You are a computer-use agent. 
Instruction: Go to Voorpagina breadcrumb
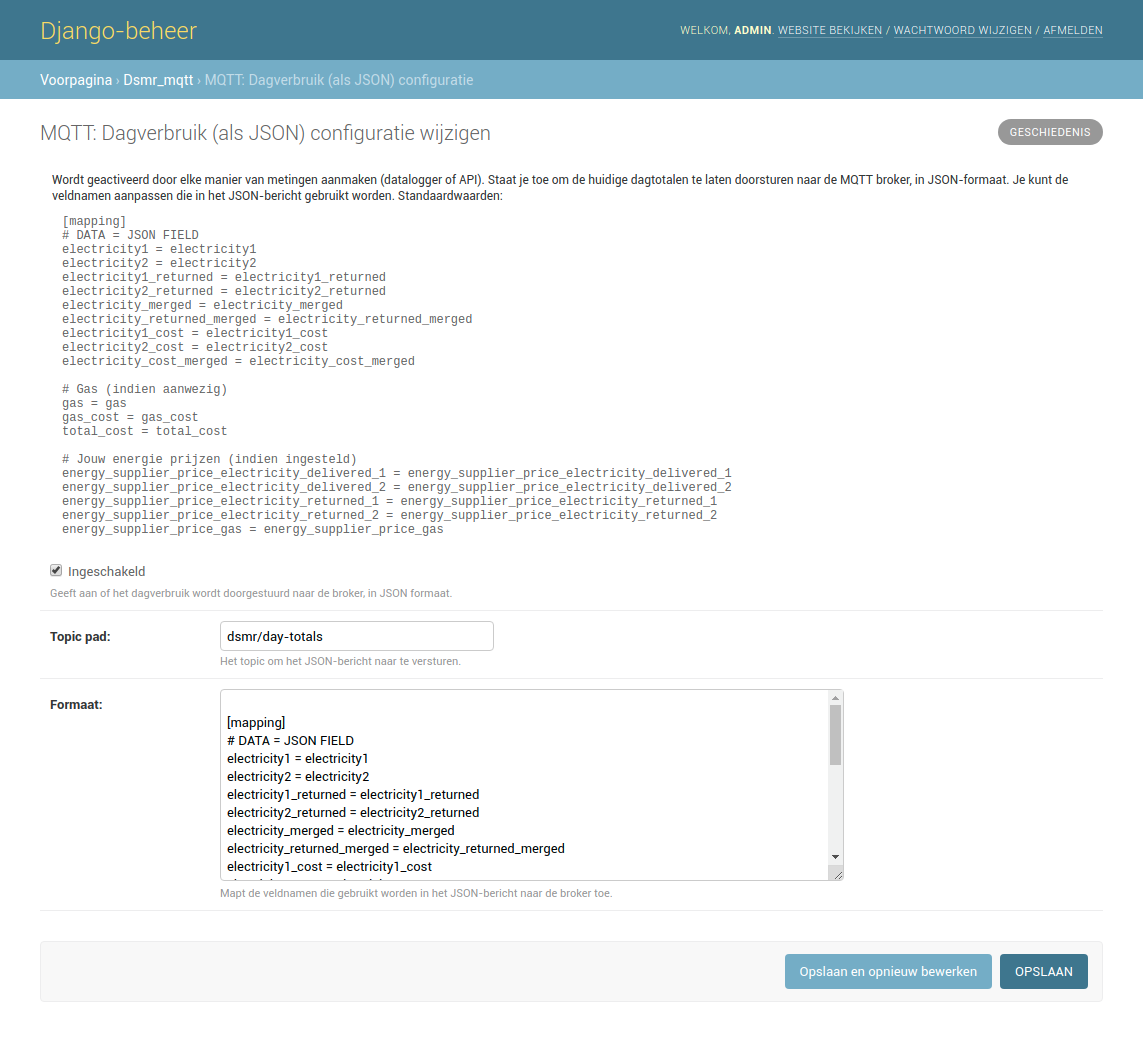76,80
